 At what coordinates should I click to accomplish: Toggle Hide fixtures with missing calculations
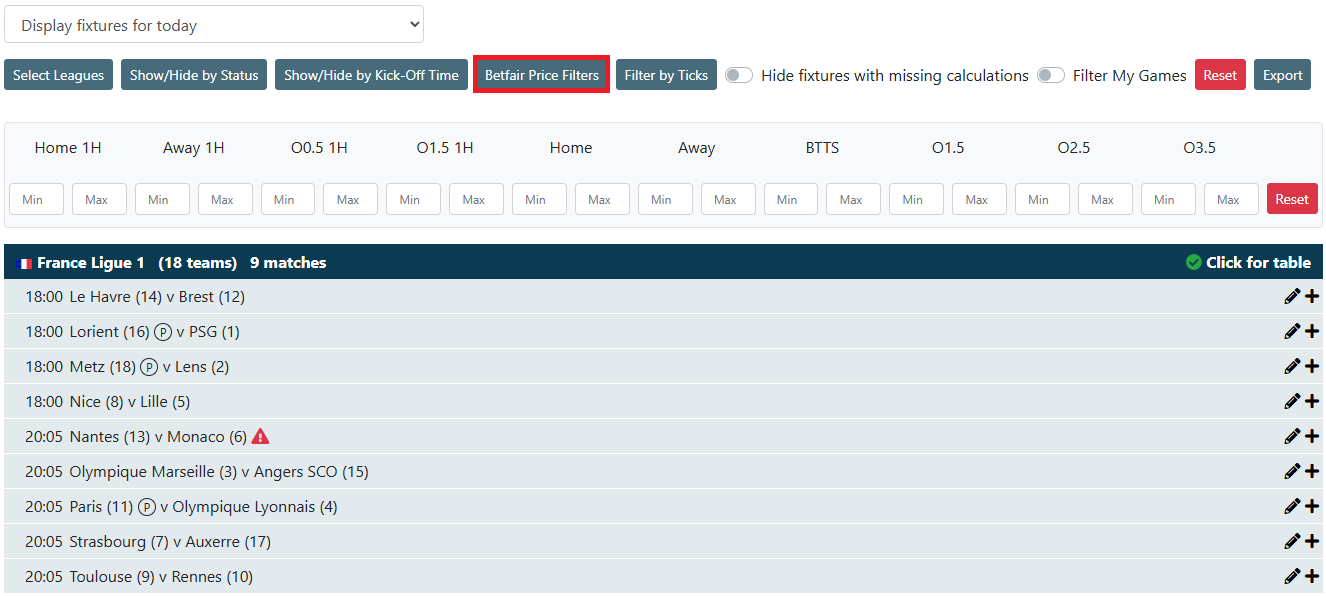tap(739, 75)
